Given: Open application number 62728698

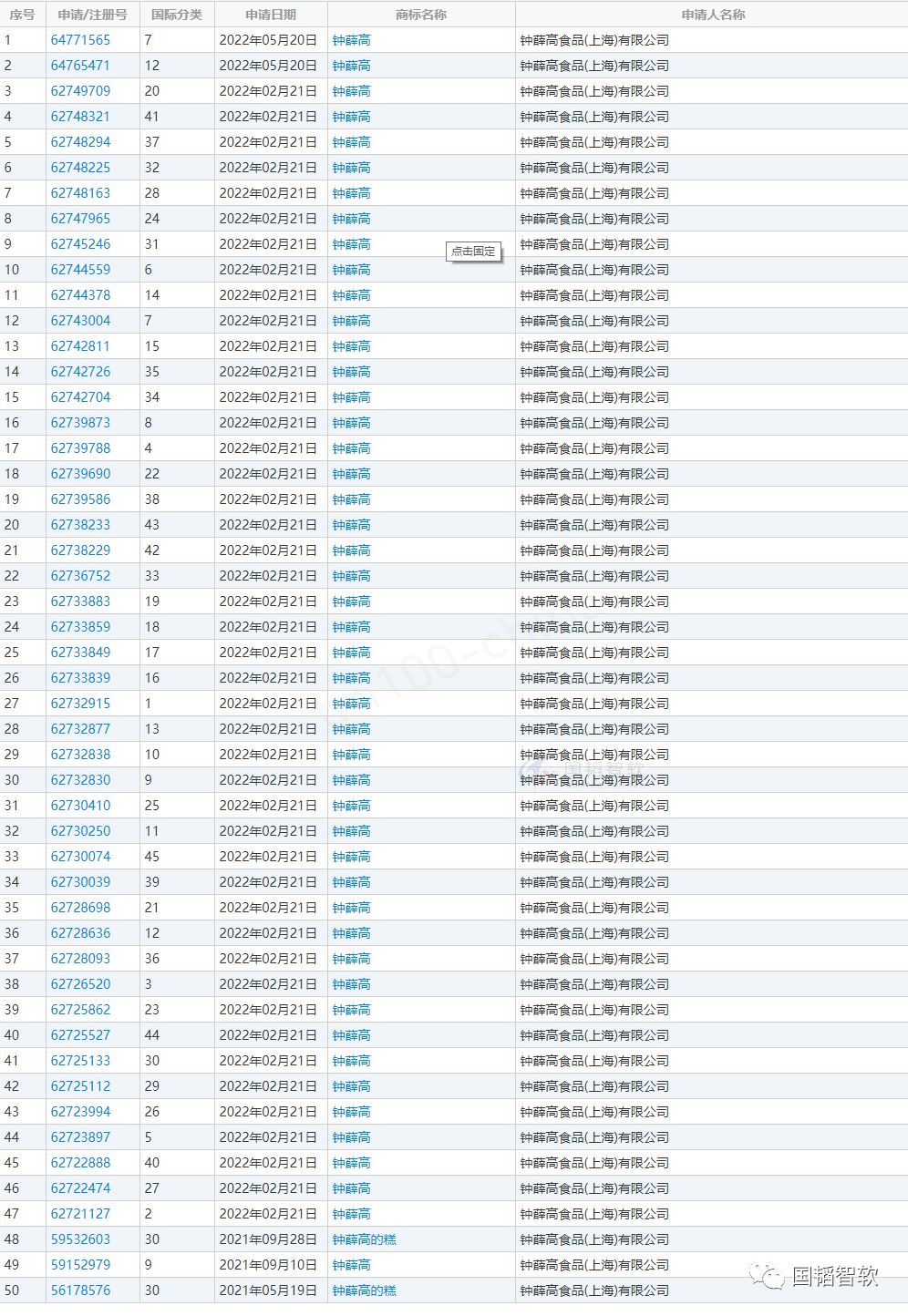Looking at the screenshot, I should pyautogui.click(x=80, y=908).
